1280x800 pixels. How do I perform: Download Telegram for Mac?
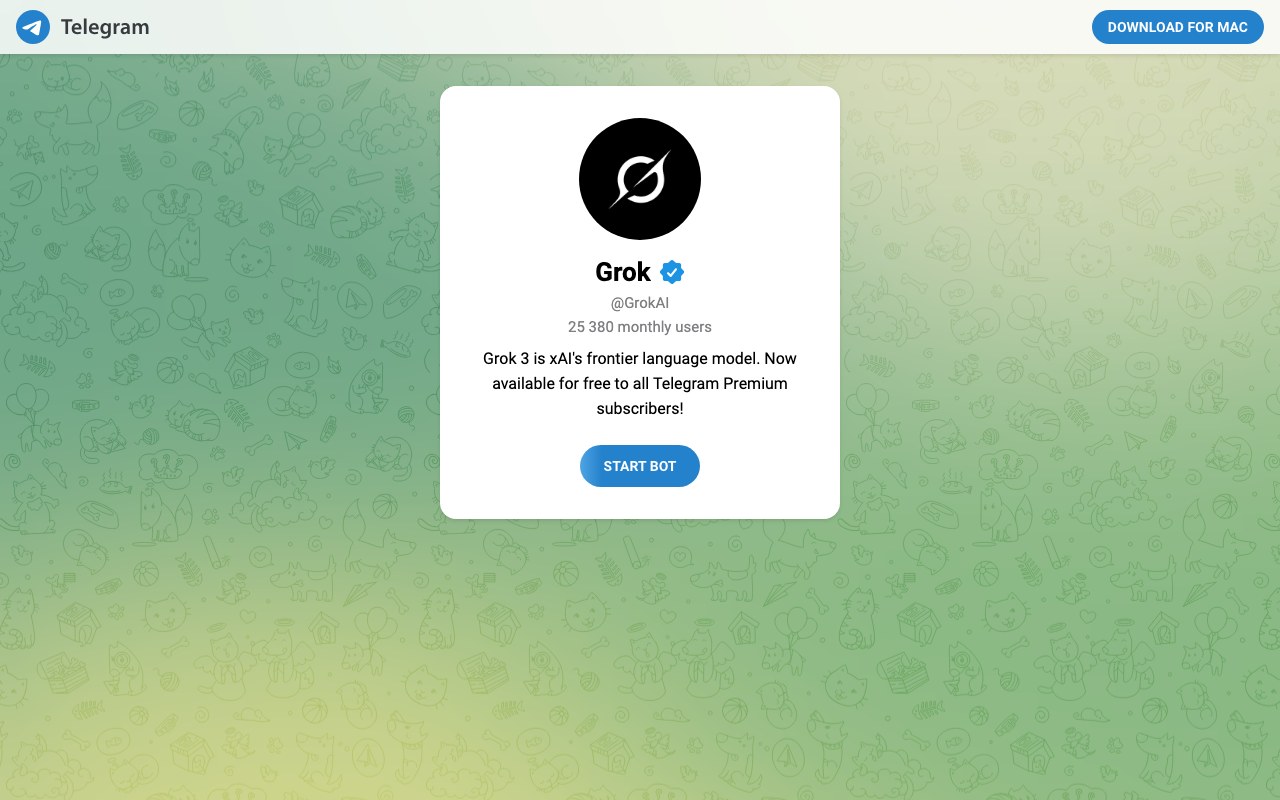[1178, 27]
